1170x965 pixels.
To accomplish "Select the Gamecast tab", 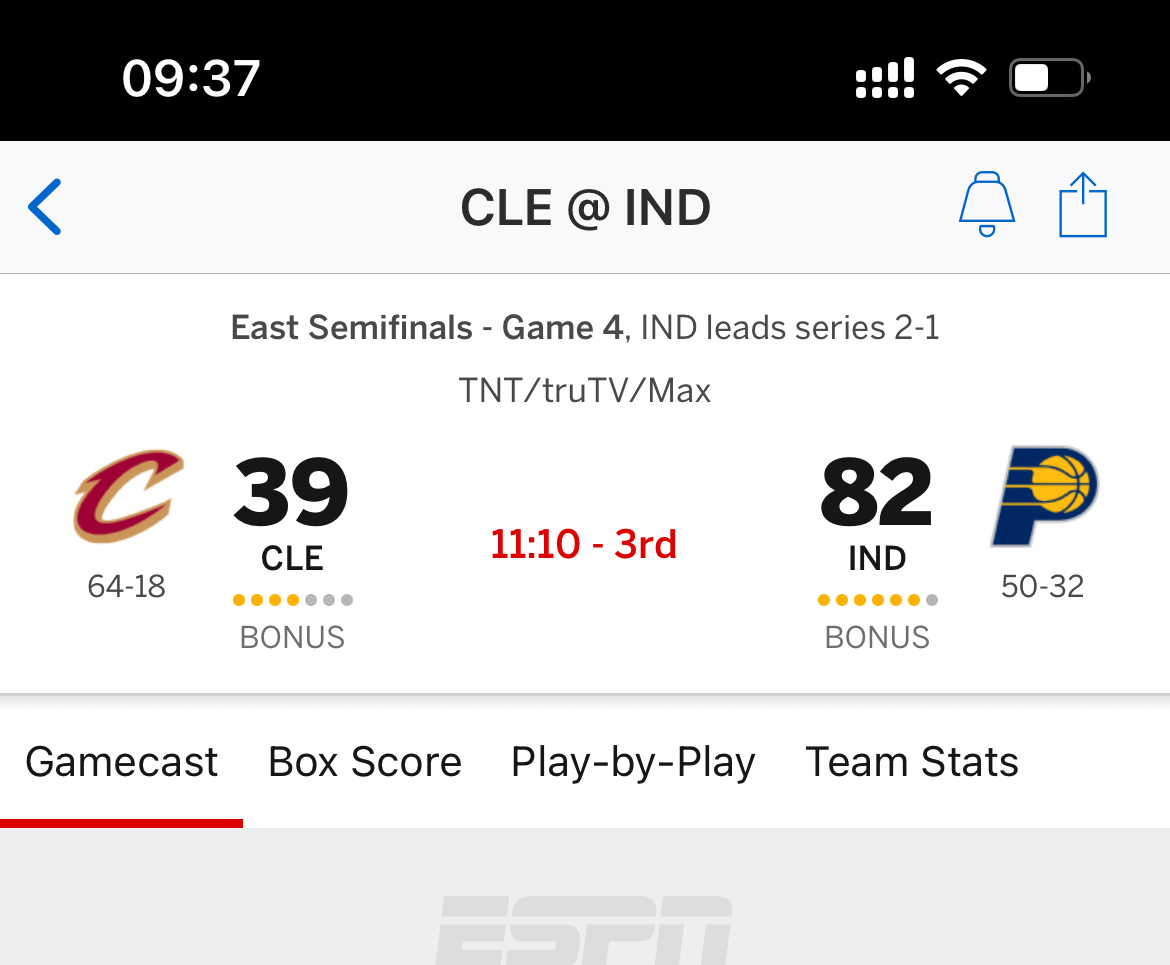I will pos(122,762).
